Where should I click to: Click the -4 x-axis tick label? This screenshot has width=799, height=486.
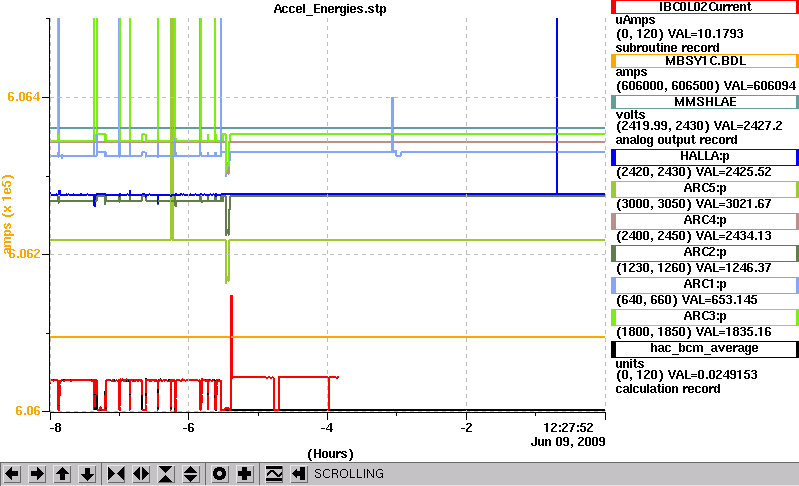[x=327, y=427]
